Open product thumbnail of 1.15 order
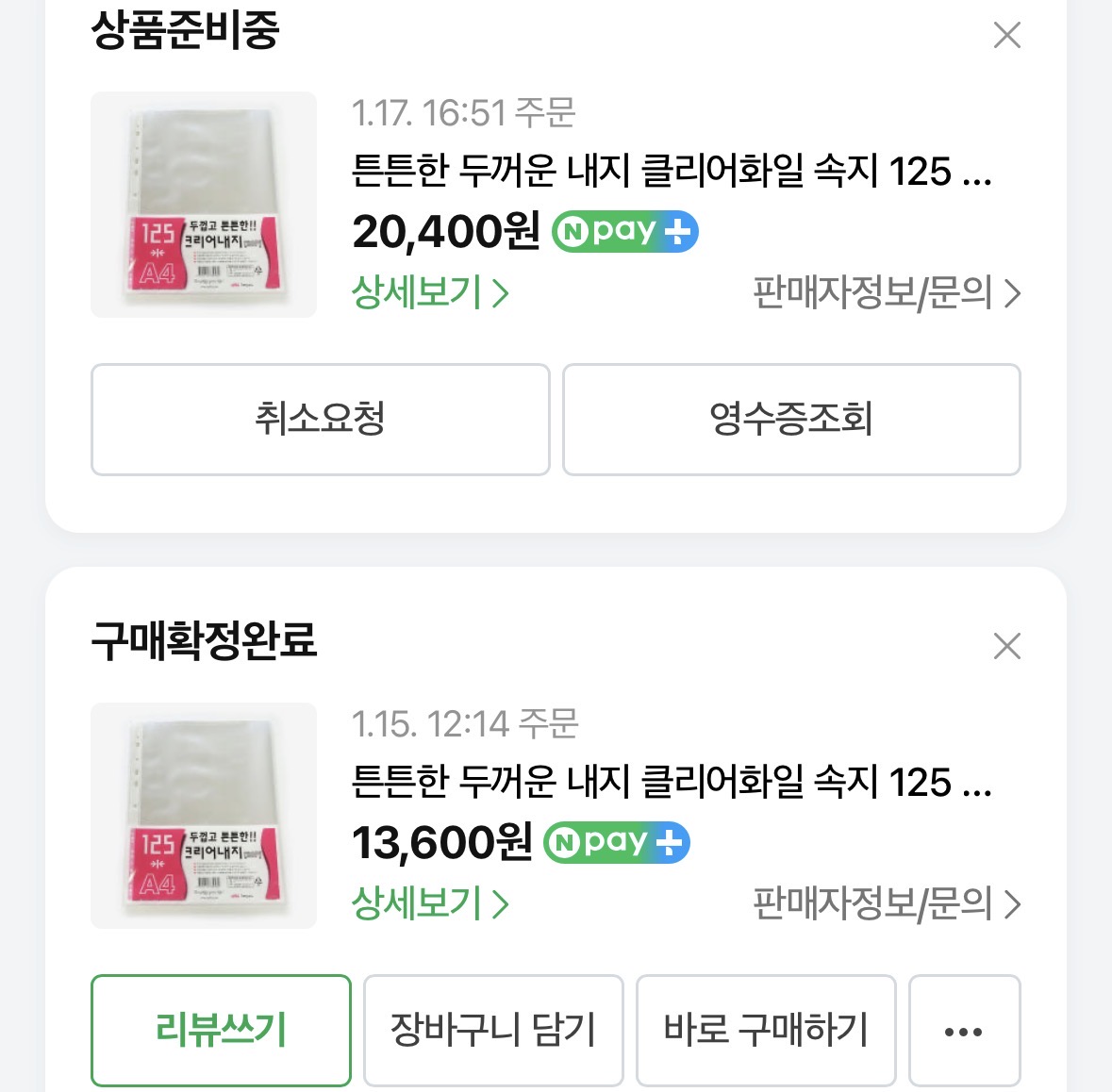 pyautogui.click(x=204, y=816)
